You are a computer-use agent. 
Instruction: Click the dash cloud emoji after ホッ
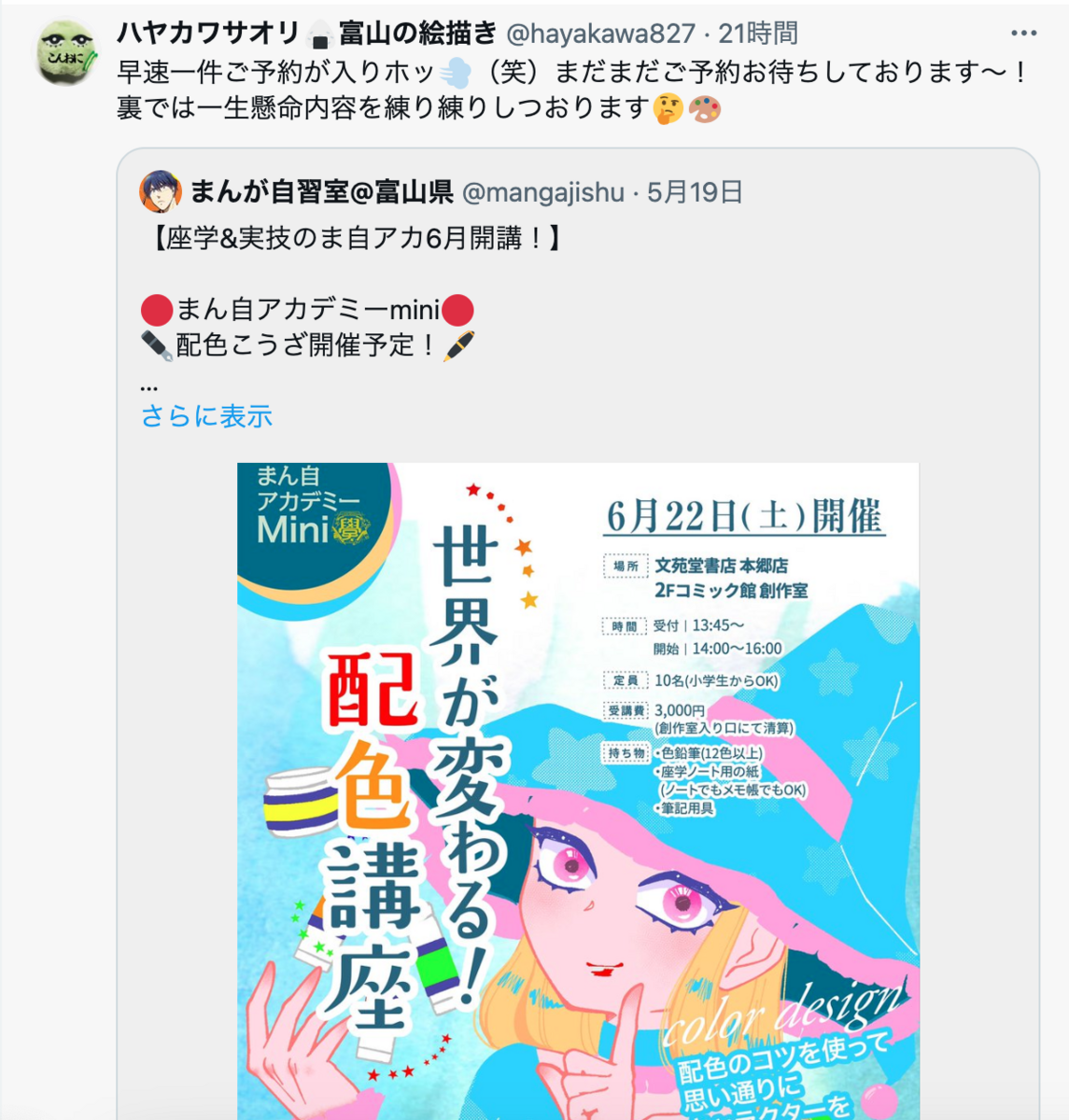pyautogui.click(x=455, y=72)
